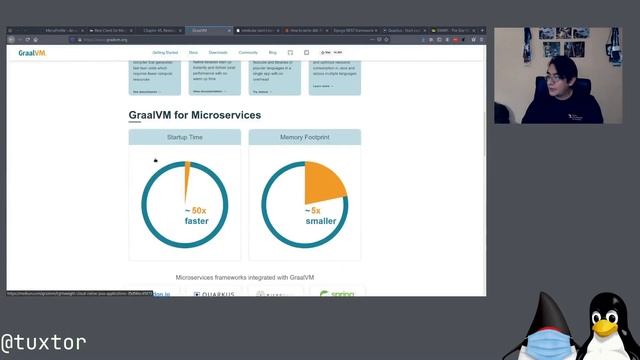The width and height of the screenshot is (640, 360).
Task: Follow the Learn more link in fourth card
Action: [323, 86]
